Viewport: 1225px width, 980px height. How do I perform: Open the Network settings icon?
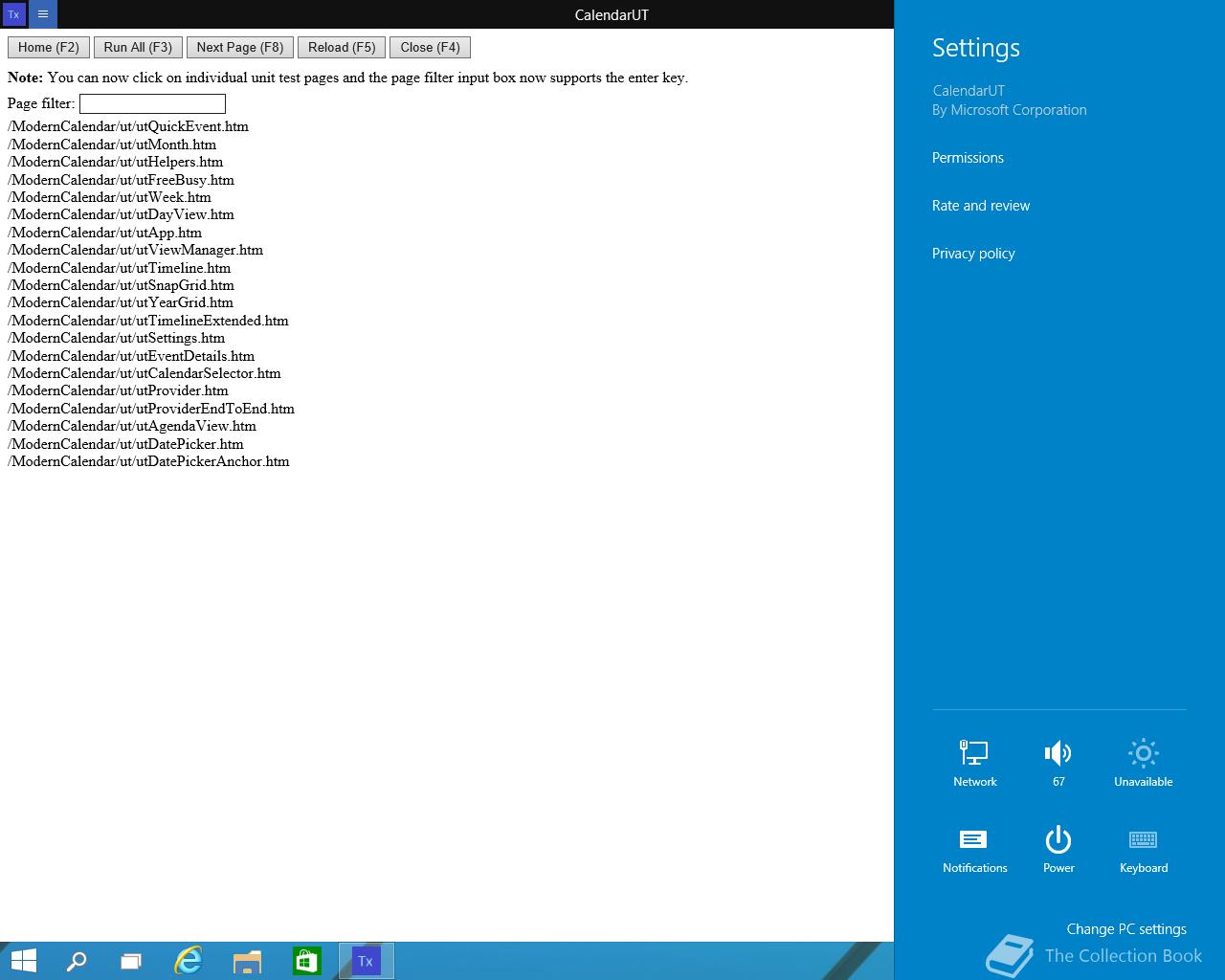click(974, 763)
